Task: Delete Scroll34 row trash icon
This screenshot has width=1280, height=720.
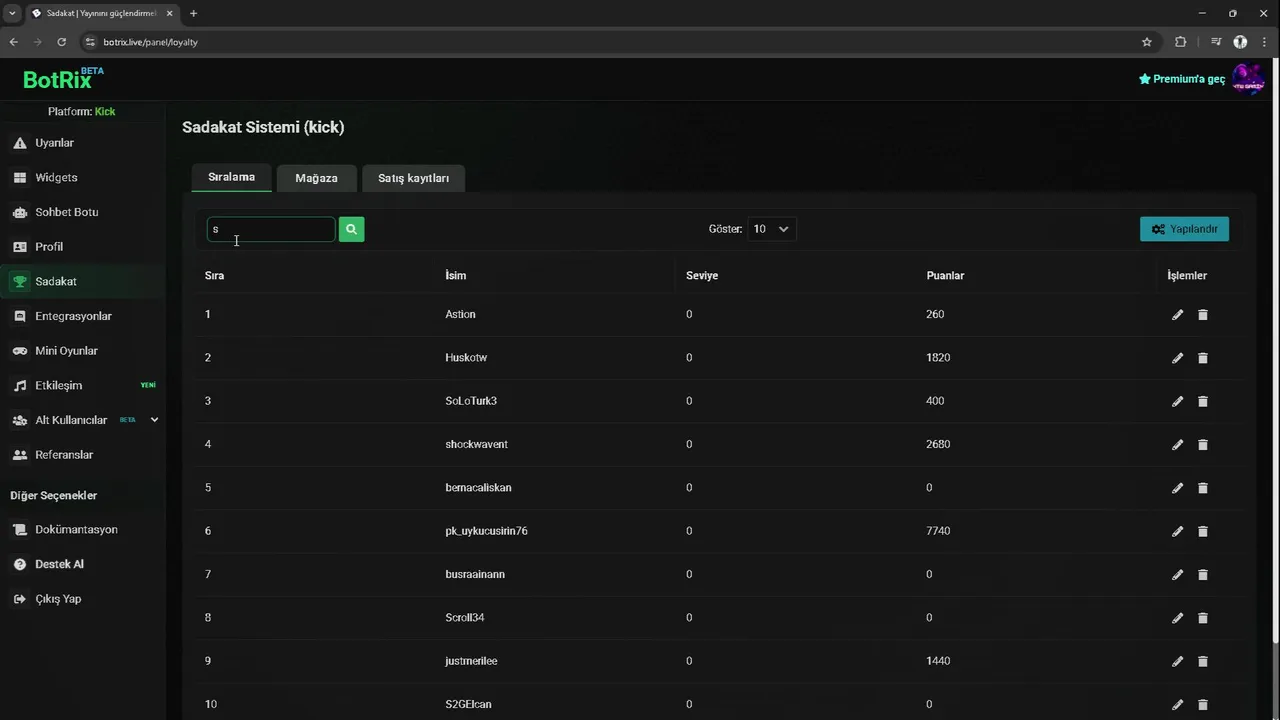Action: tap(1203, 618)
